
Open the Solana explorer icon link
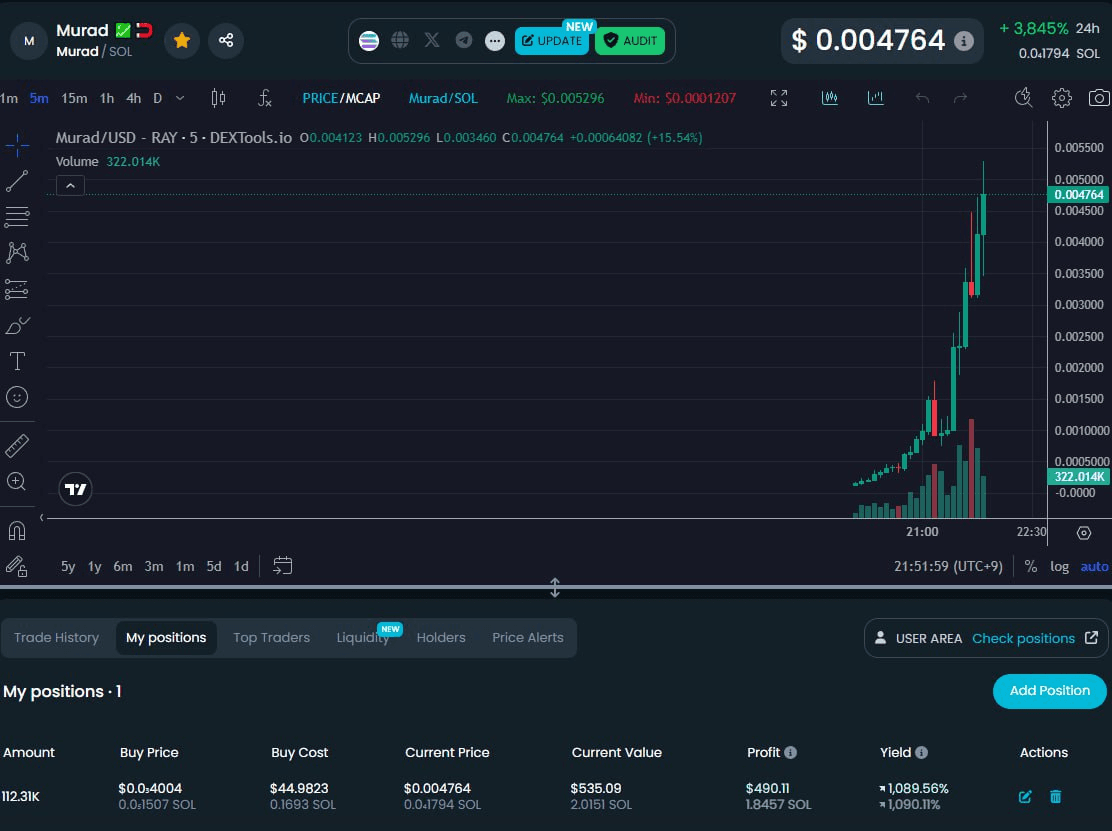(369, 40)
